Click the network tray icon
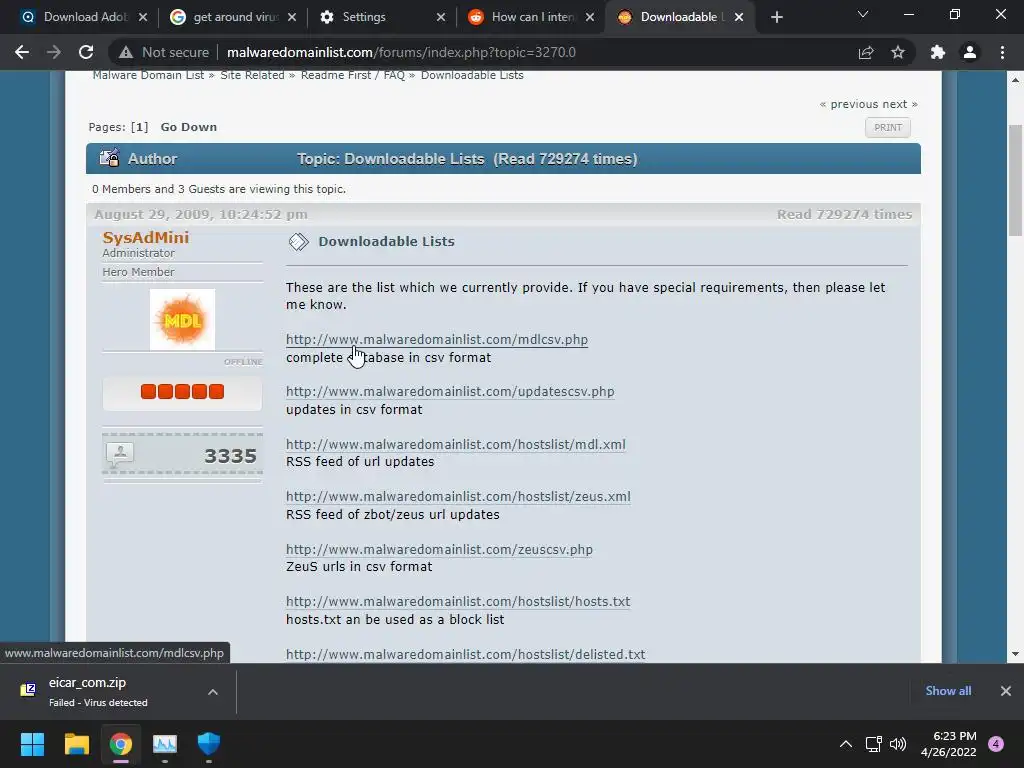The width and height of the screenshot is (1024, 768). point(873,744)
